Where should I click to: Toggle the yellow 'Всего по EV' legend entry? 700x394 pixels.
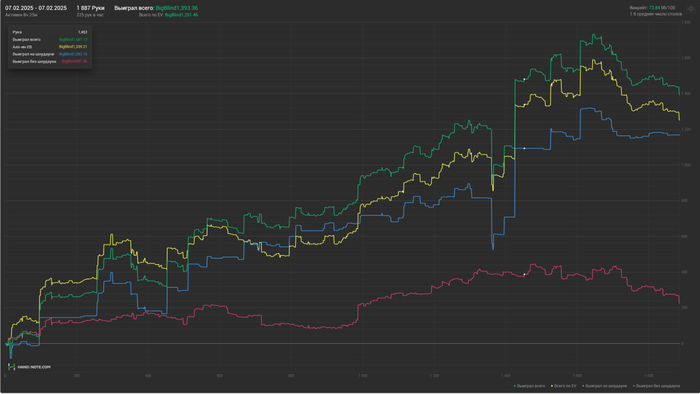click(564, 386)
